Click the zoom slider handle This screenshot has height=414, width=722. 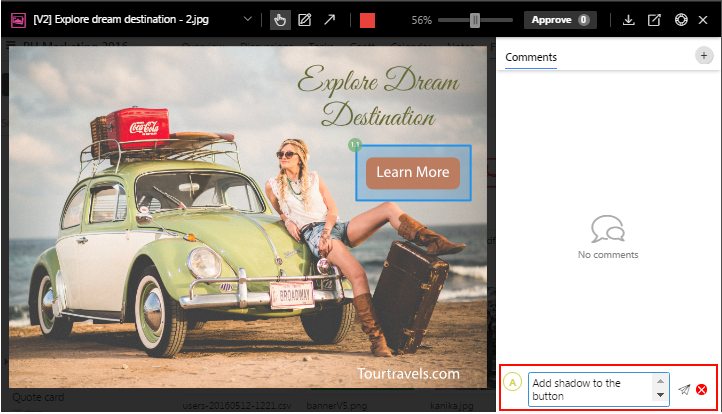(475, 20)
